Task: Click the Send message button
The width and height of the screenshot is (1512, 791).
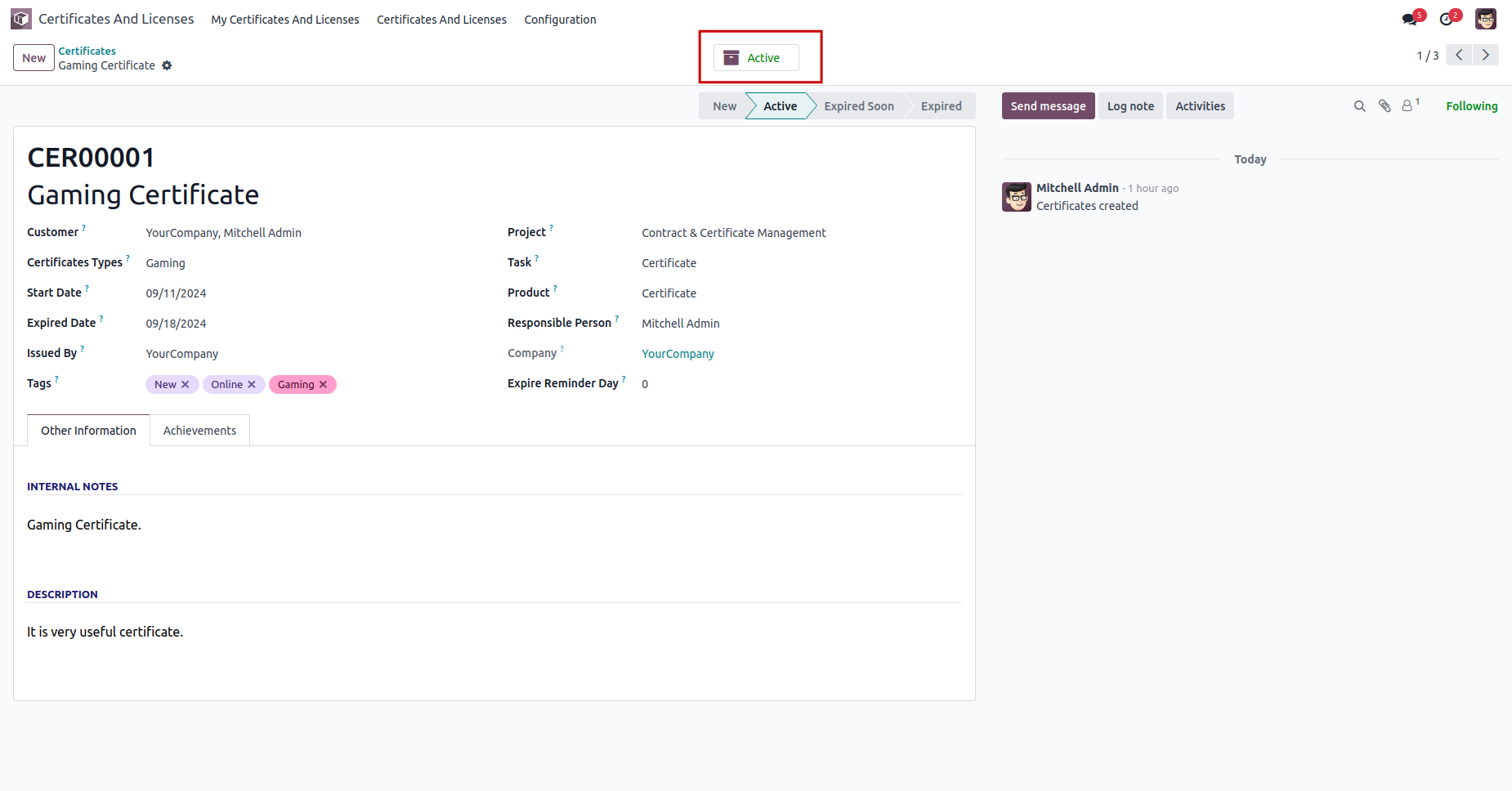Action: coord(1048,106)
